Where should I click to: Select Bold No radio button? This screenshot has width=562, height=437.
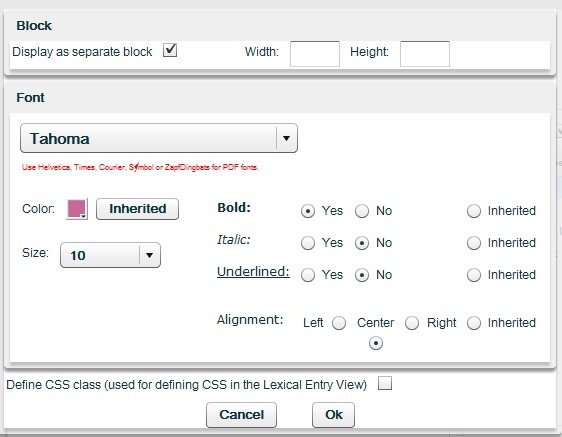point(362,211)
